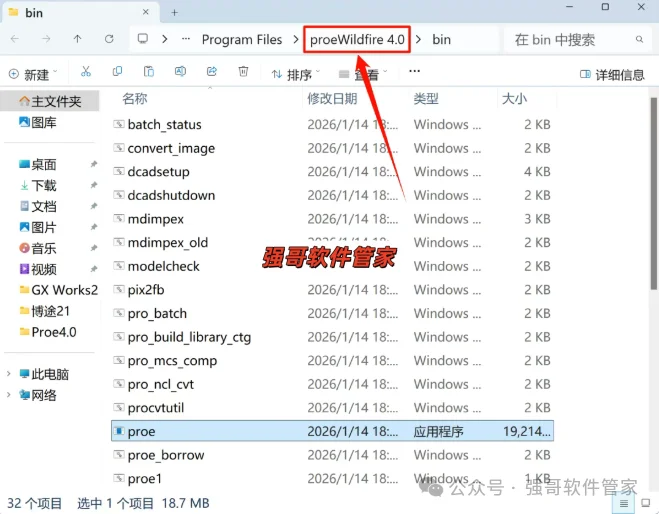The width and height of the screenshot is (659, 514).
Task: Select the pix2fb file
Action: pos(332,290)
